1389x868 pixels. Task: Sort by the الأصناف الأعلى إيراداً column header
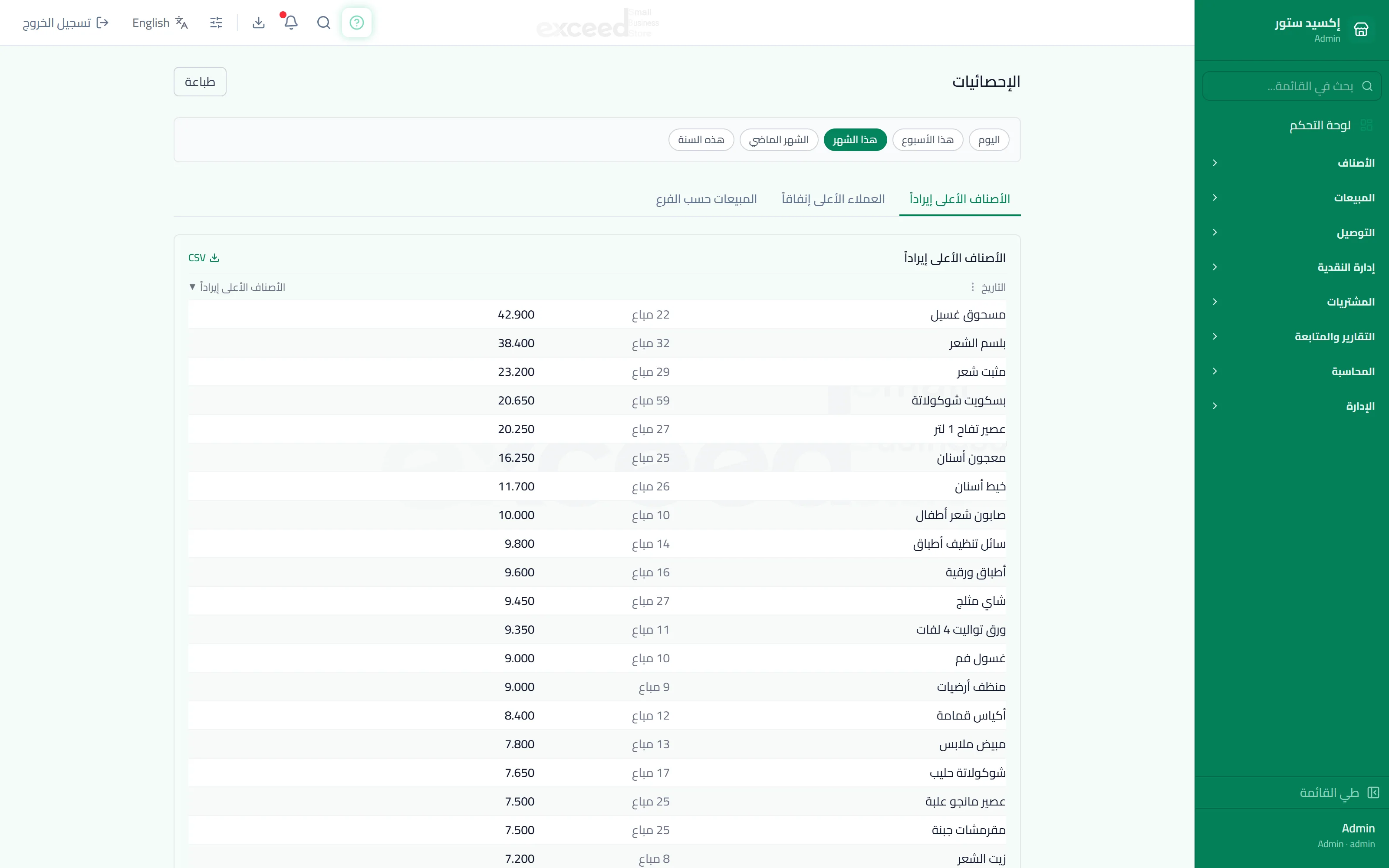[237, 287]
